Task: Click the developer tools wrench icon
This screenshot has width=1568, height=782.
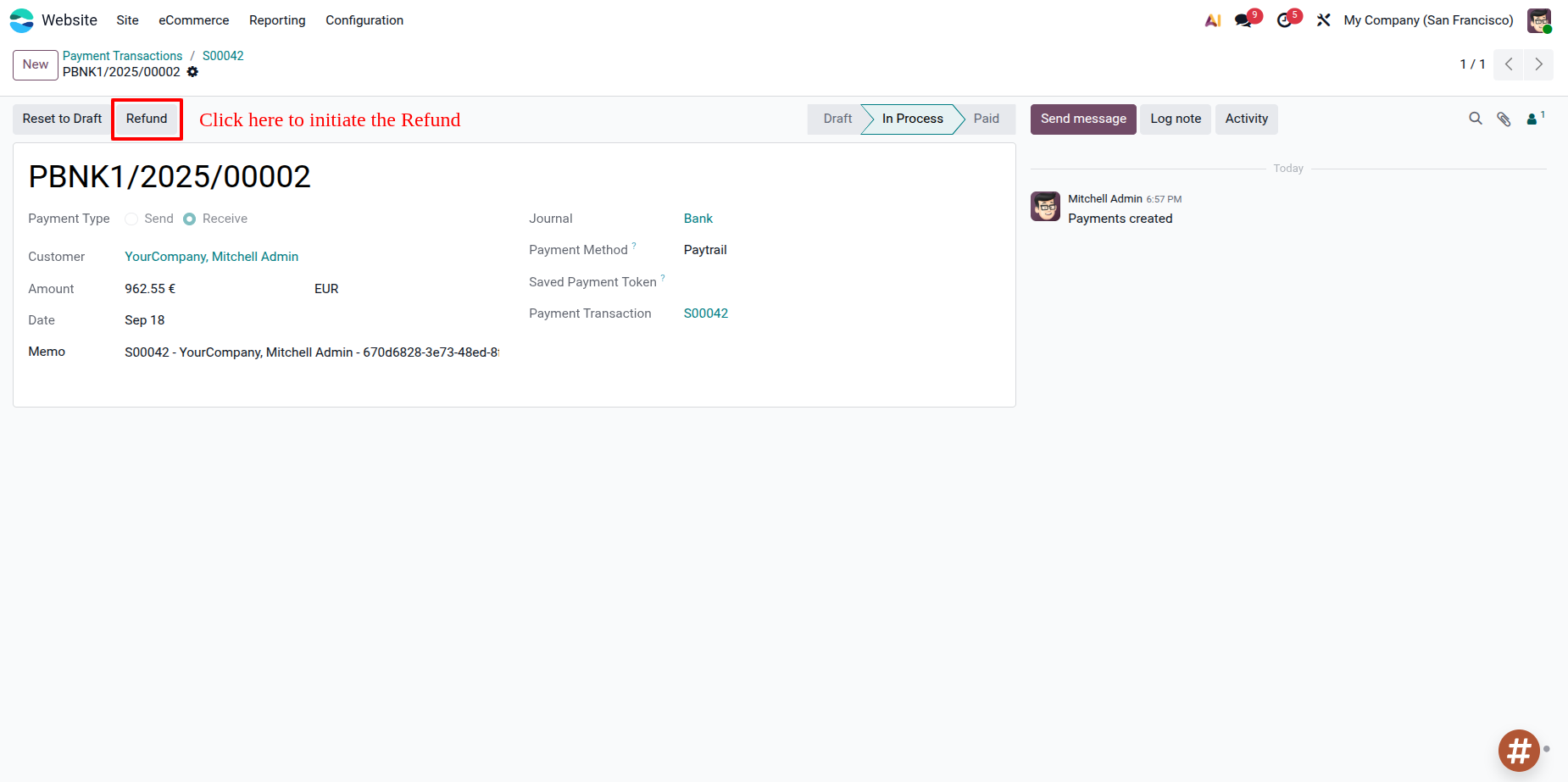Action: [x=1323, y=19]
